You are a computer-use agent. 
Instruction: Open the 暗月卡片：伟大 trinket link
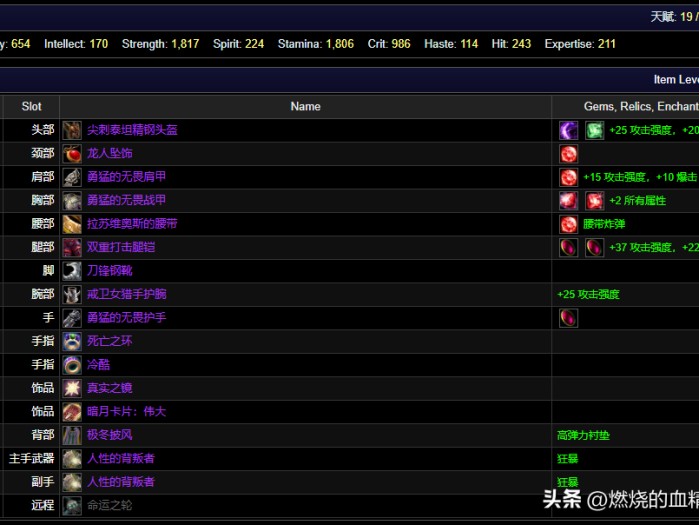pyautogui.click(x=126, y=411)
